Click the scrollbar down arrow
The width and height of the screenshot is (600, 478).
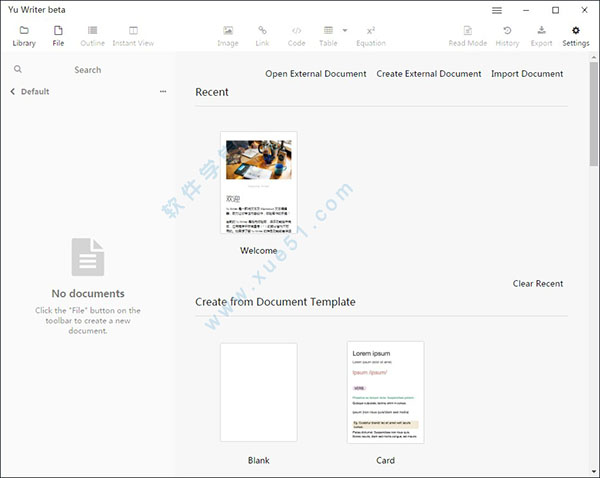(x=593, y=471)
